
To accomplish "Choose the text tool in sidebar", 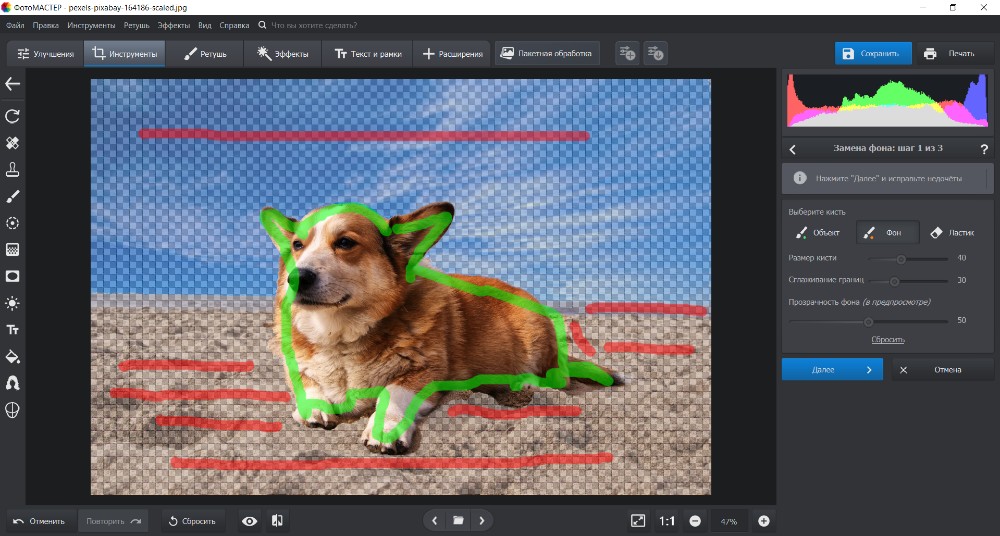I will pos(13,329).
